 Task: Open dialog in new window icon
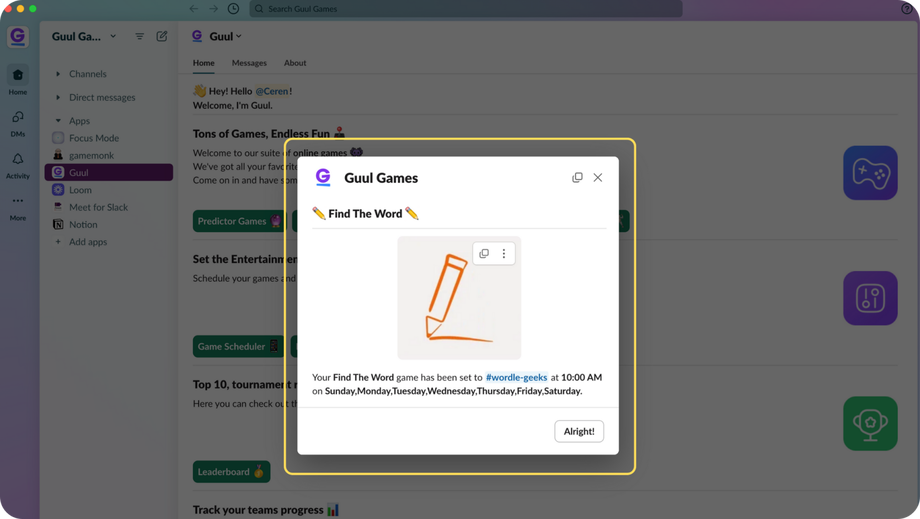pyautogui.click(x=577, y=178)
